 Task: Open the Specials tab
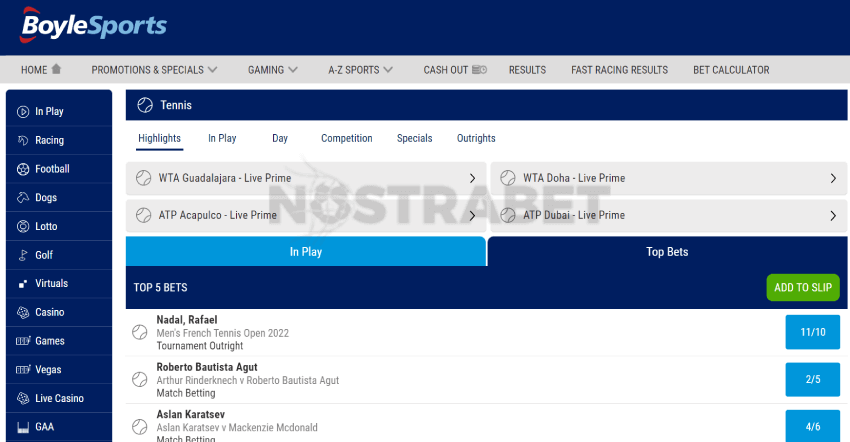415,138
